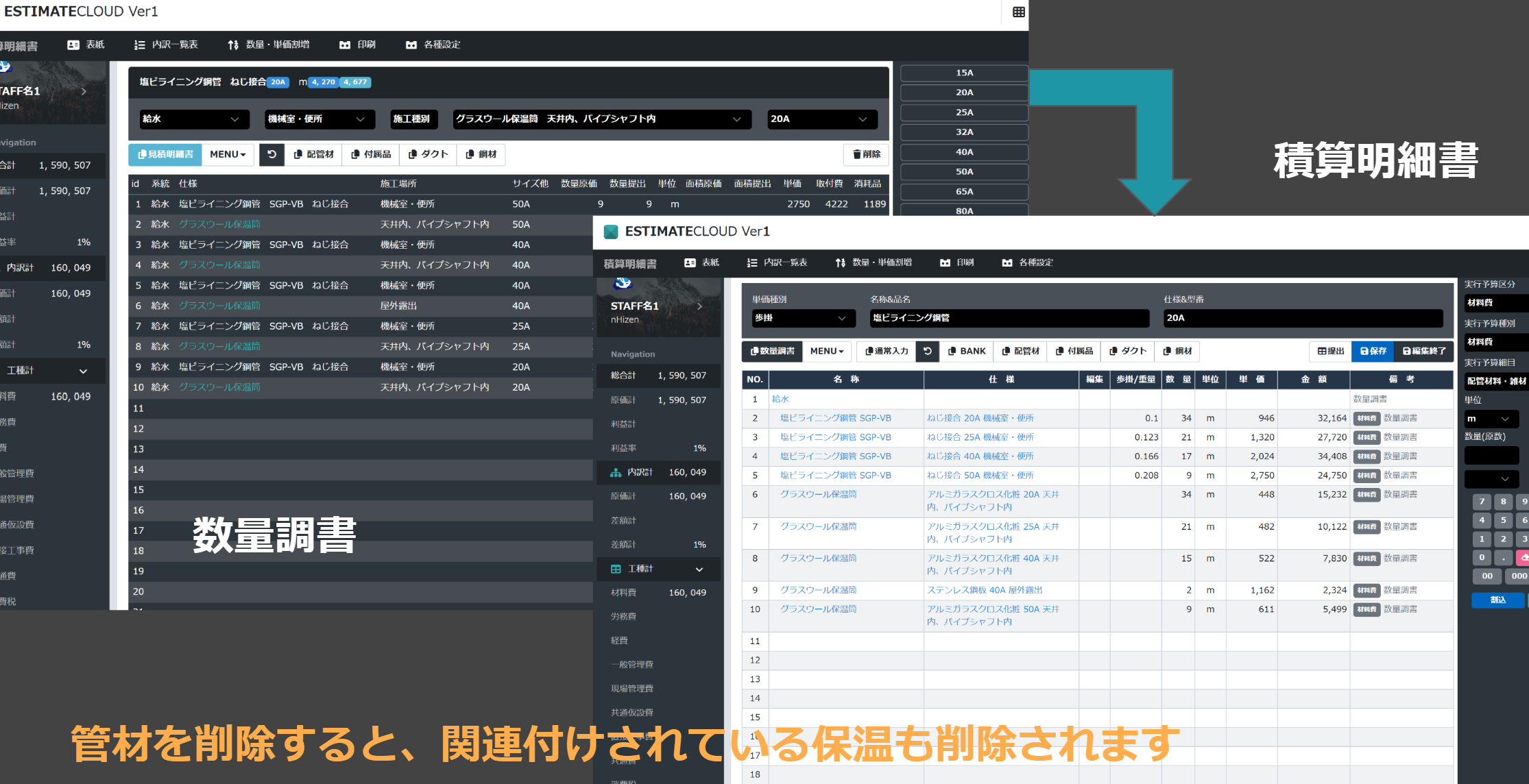Image resolution: width=1529 pixels, height=784 pixels.
Task: Click 配管材 button in lower toolbar
Action: click(1020, 351)
